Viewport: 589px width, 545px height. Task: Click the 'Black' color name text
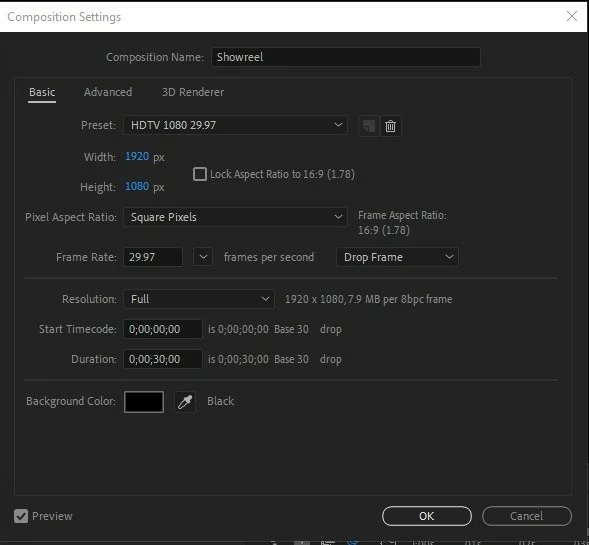(220, 401)
